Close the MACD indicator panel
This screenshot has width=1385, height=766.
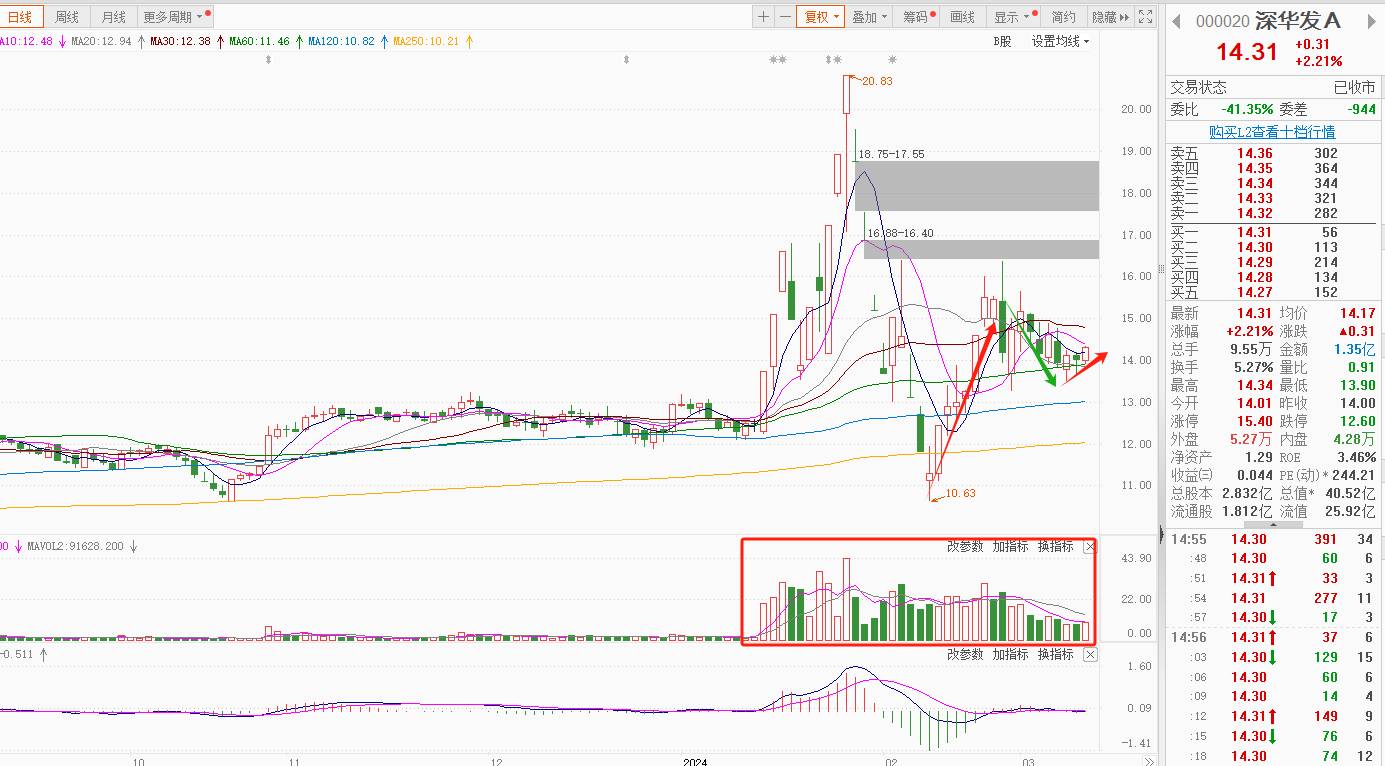(x=1090, y=655)
